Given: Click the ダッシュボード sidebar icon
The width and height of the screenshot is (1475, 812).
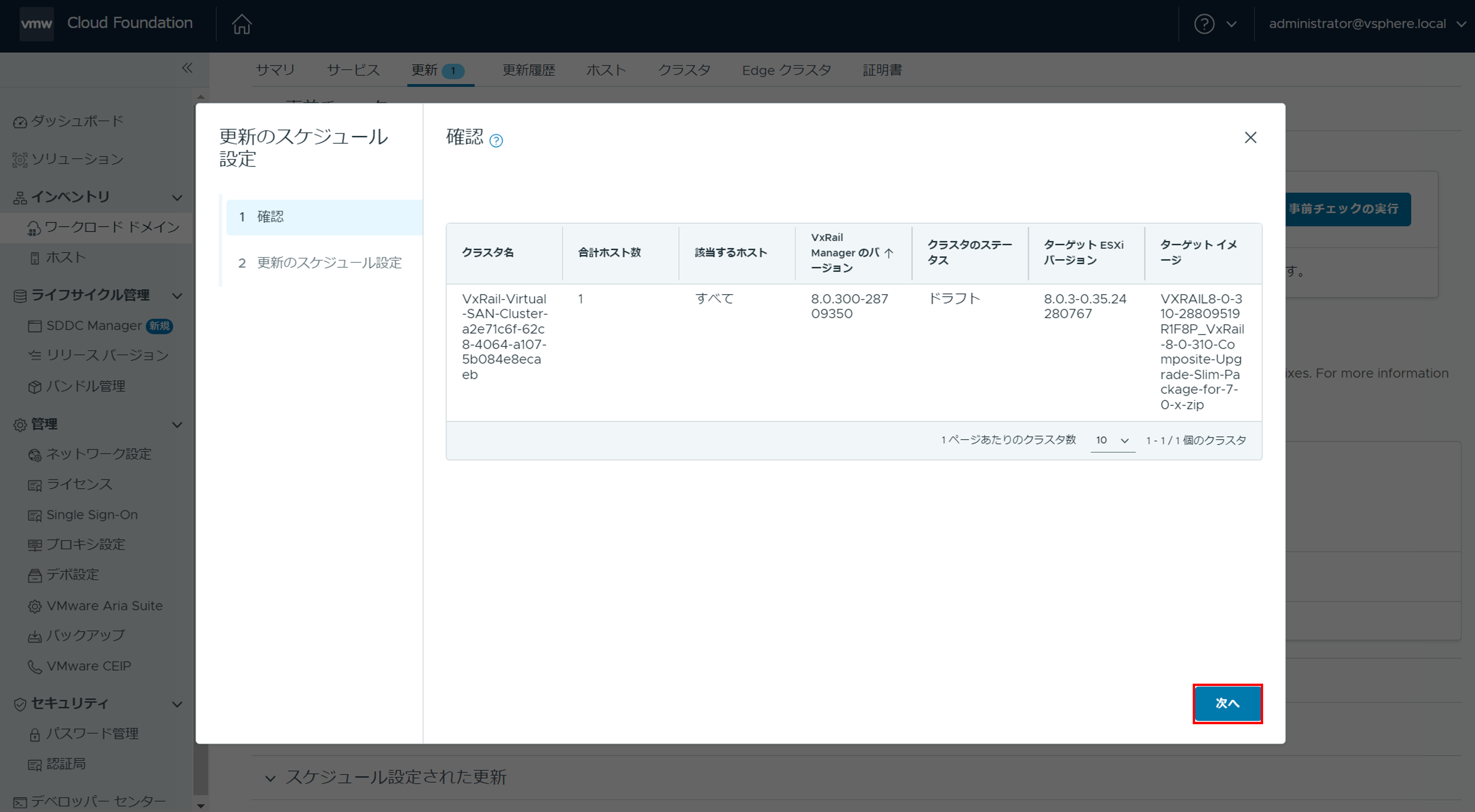Looking at the screenshot, I should [20, 122].
